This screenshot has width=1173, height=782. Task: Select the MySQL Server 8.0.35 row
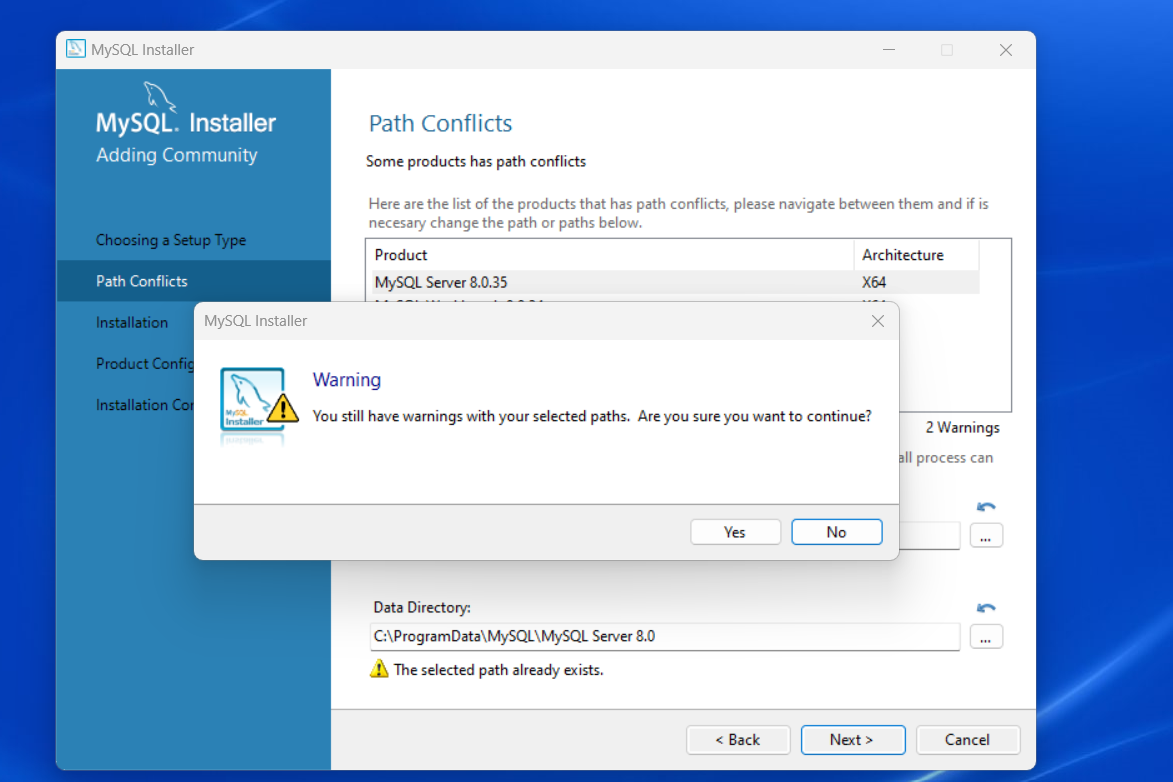[x=676, y=282]
